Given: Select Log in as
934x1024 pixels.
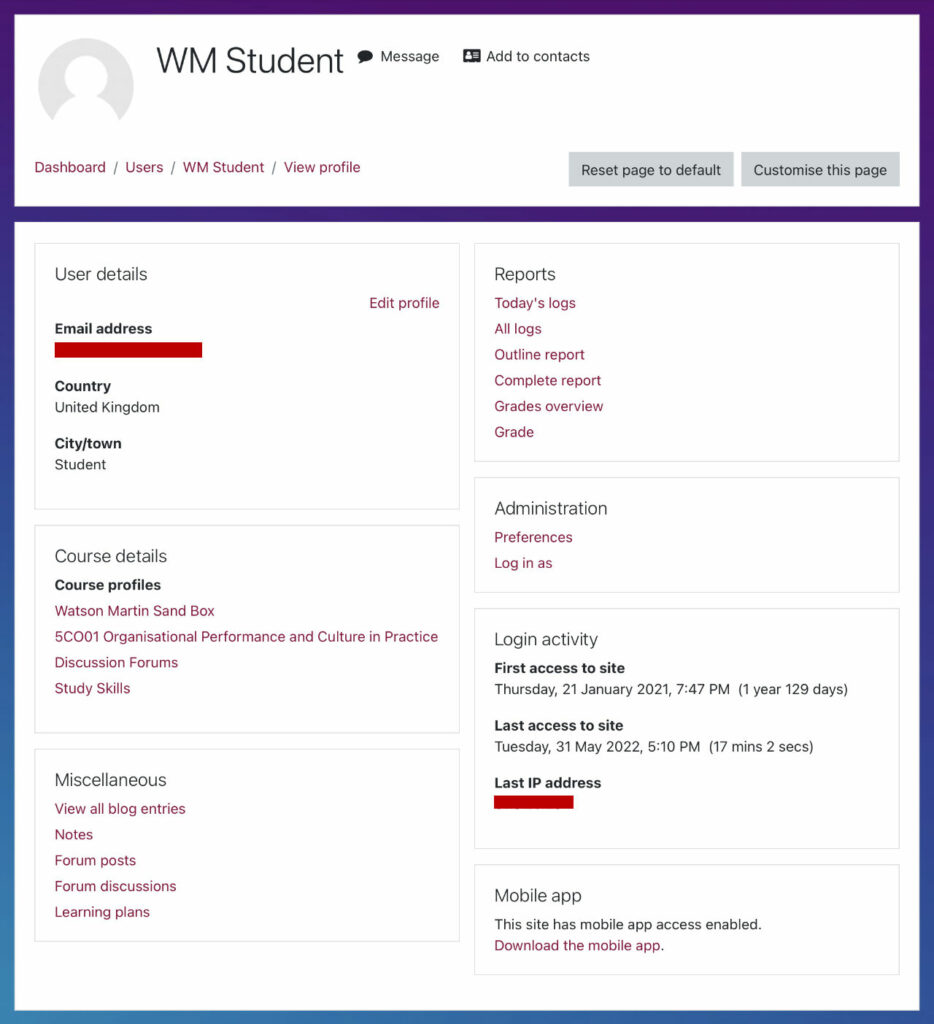Looking at the screenshot, I should point(523,563).
